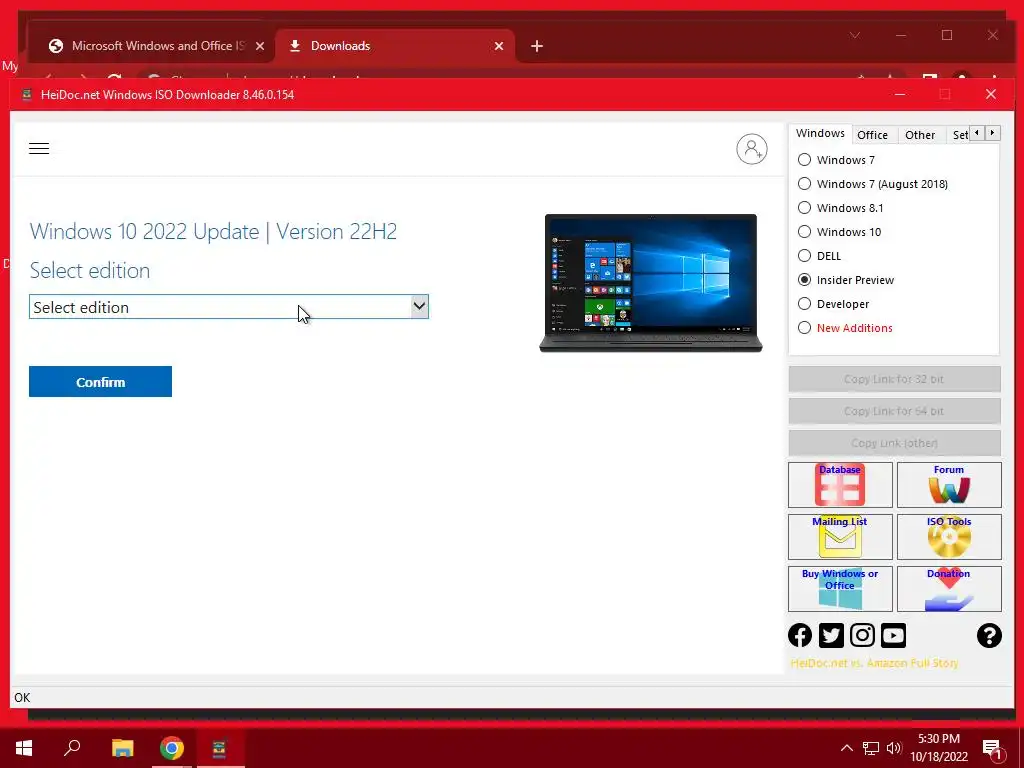Click Copy Link (other) button

click(x=894, y=443)
